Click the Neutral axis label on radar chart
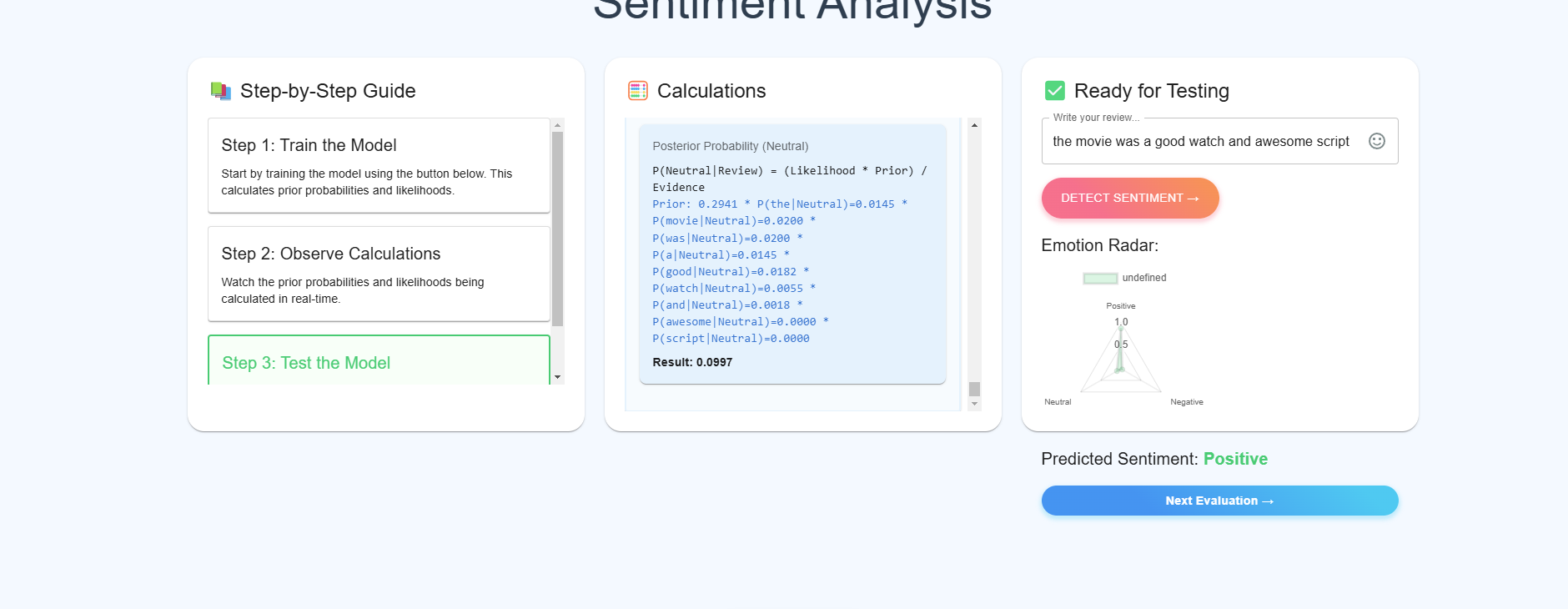1568x609 pixels. tap(1058, 402)
